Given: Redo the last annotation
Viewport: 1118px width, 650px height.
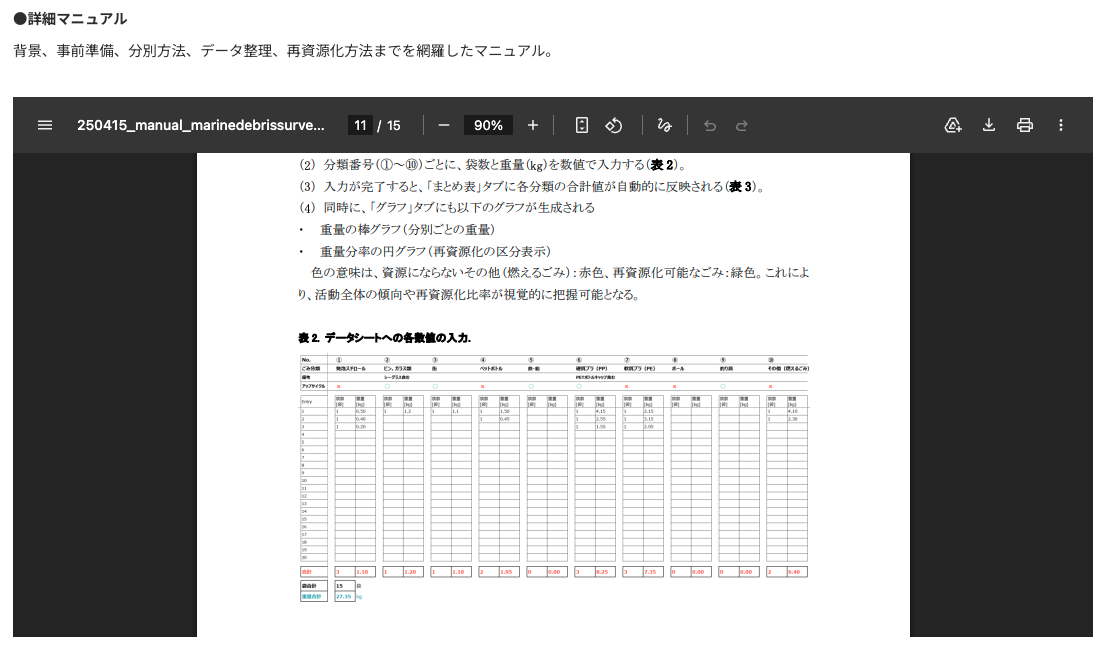Looking at the screenshot, I should click(x=741, y=125).
